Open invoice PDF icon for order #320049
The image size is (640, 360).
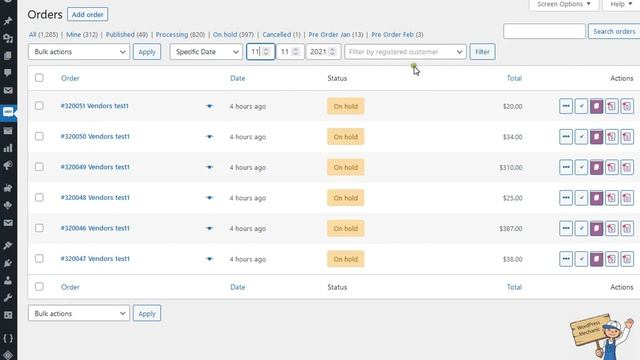[611, 167]
